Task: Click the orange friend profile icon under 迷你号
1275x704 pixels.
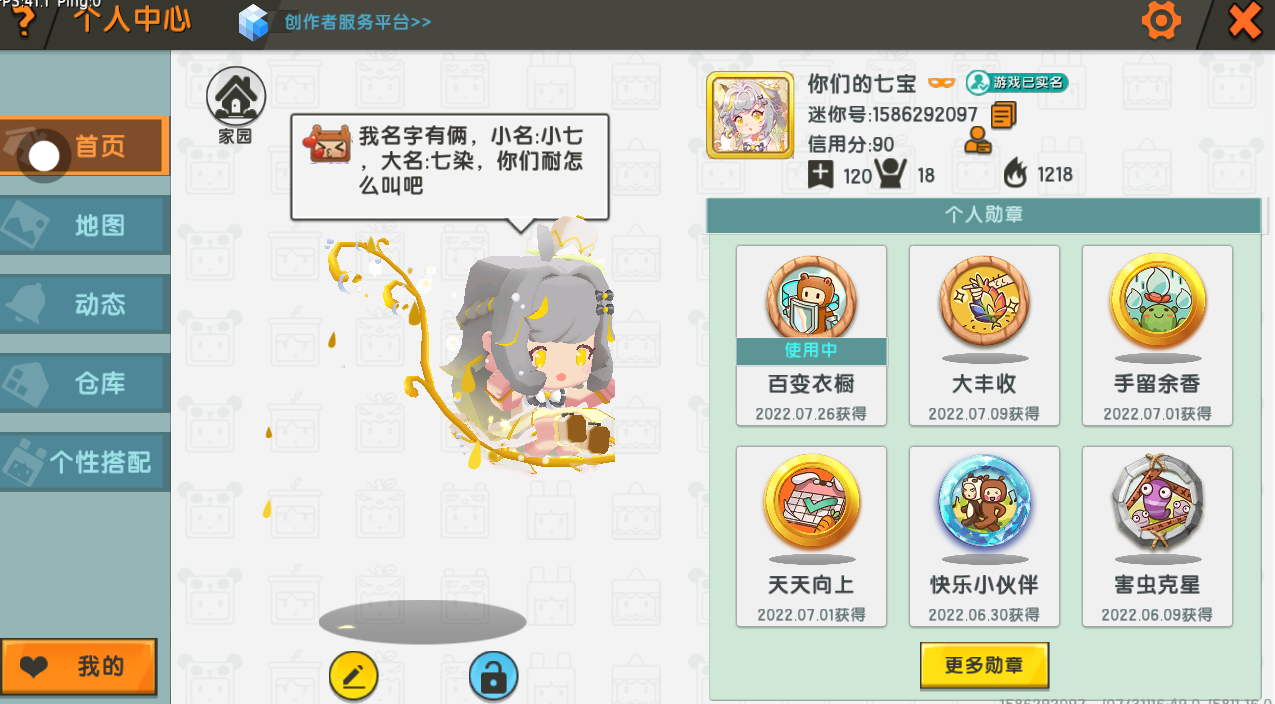Action: click(x=978, y=142)
